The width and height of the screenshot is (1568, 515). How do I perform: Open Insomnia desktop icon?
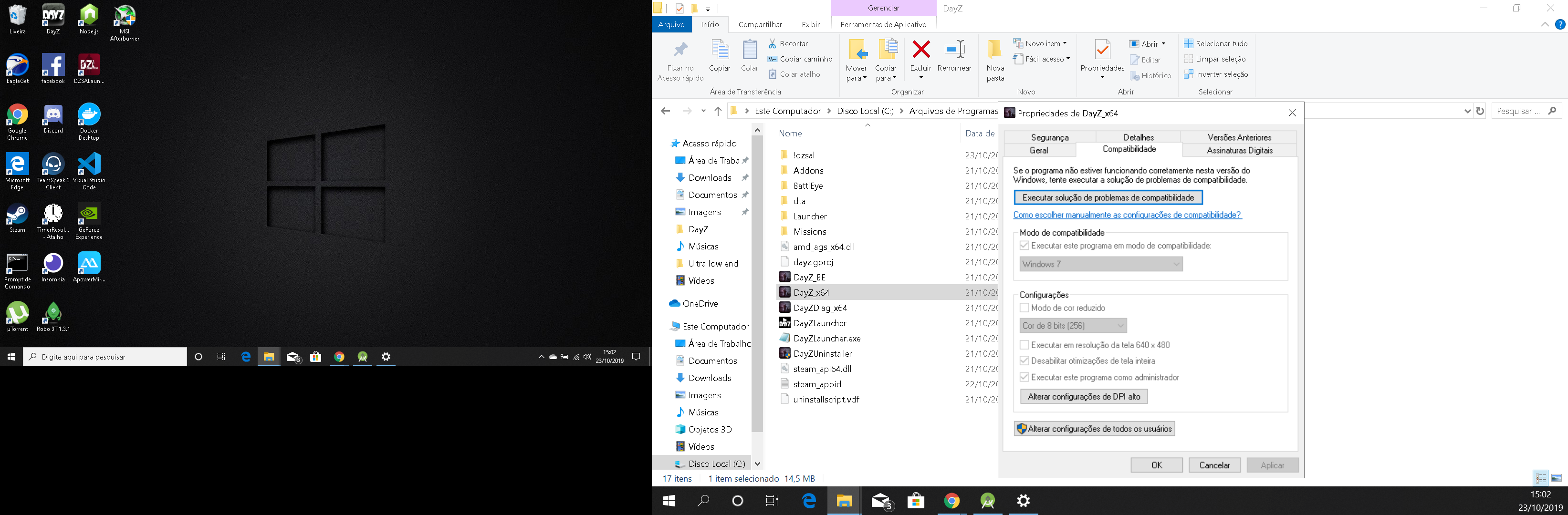[x=53, y=268]
